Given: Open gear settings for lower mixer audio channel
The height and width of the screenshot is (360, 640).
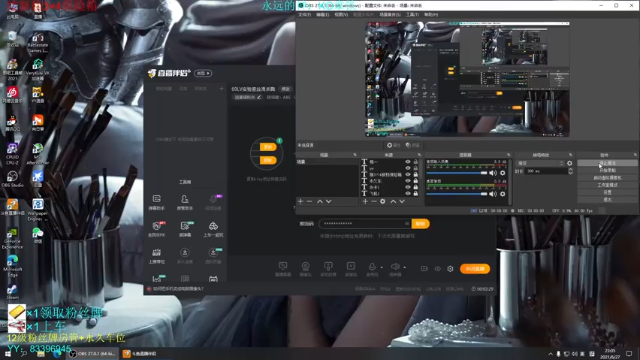Looking at the screenshot, I should click(502, 194).
